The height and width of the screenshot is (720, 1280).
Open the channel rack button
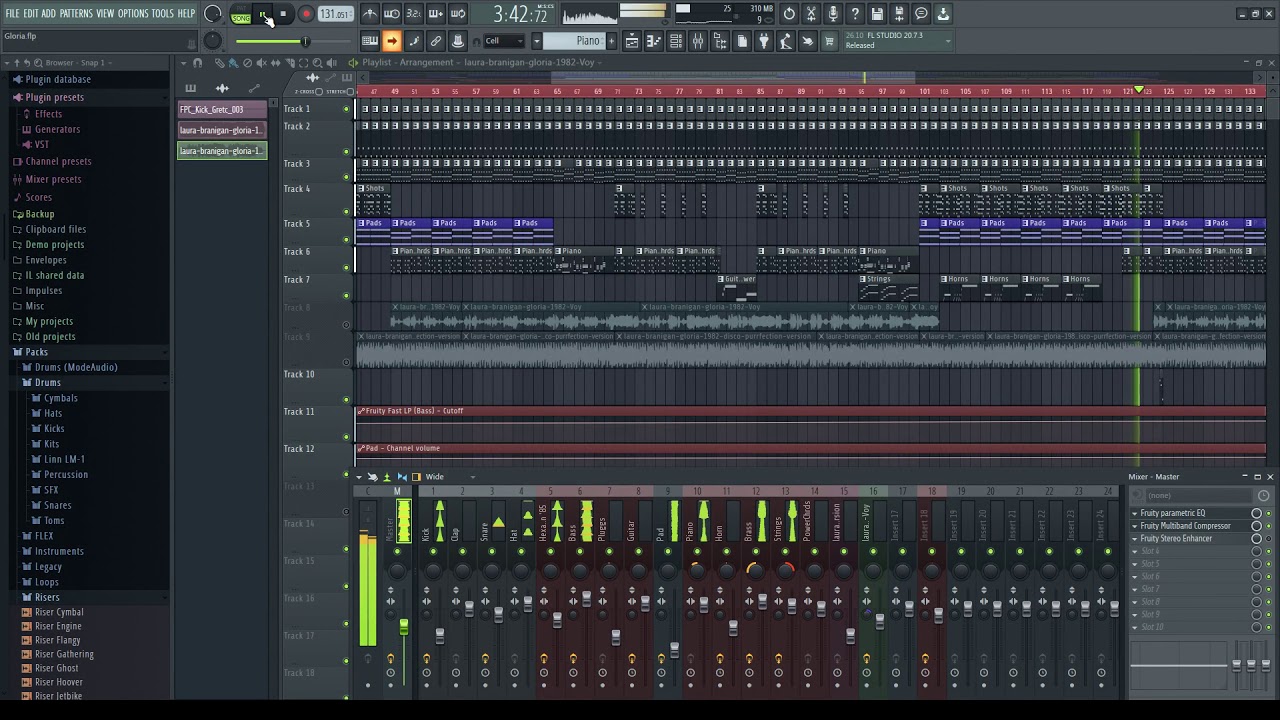(x=676, y=41)
